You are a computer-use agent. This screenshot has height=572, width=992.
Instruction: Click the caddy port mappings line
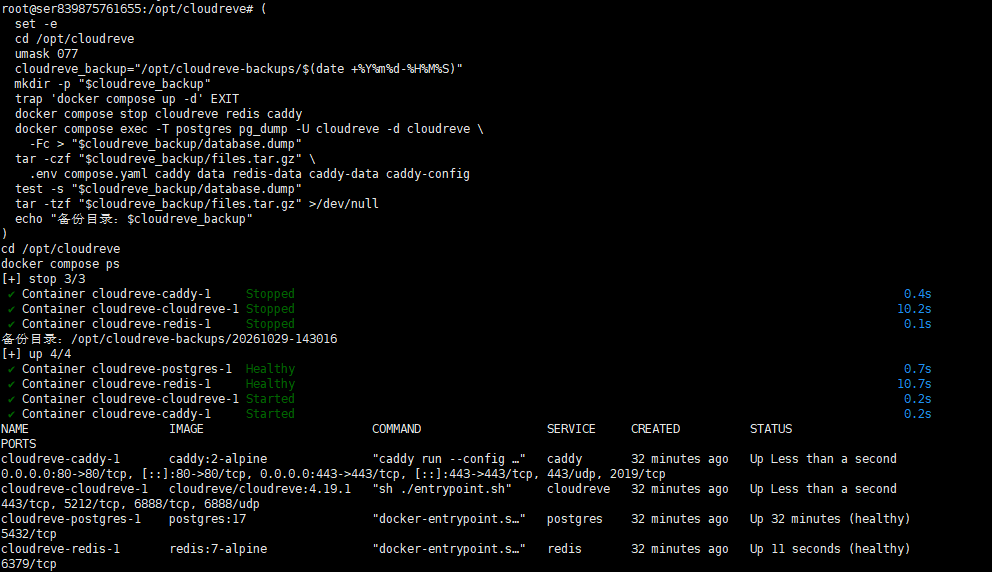(x=333, y=474)
